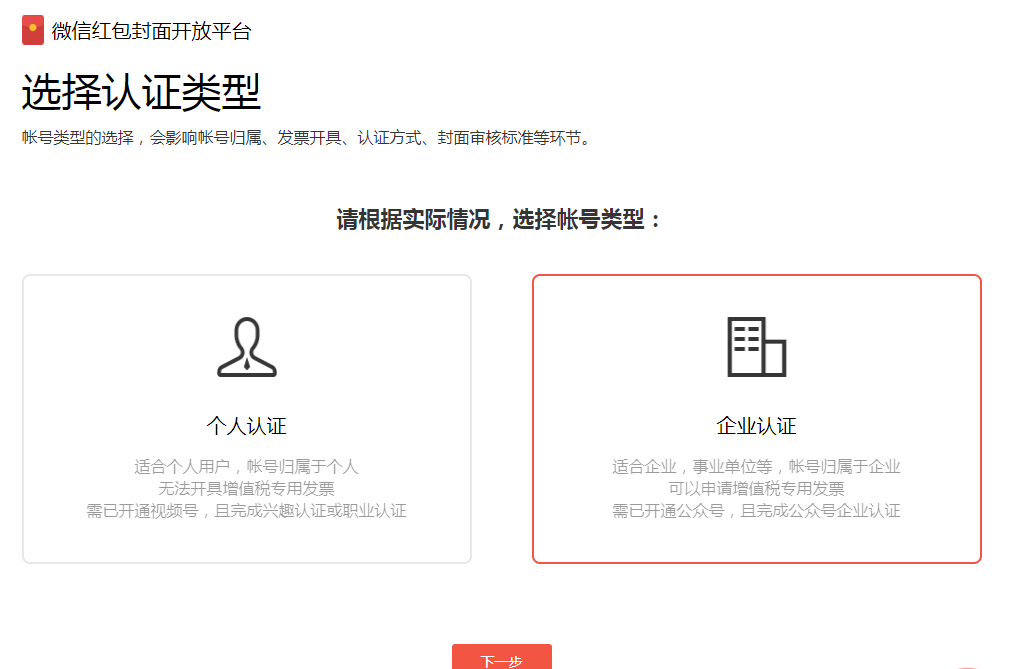This screenshot has width=1027, height=669.
Task: Open the 微信红包封面开放平台 title link
Action: (151, 31)
